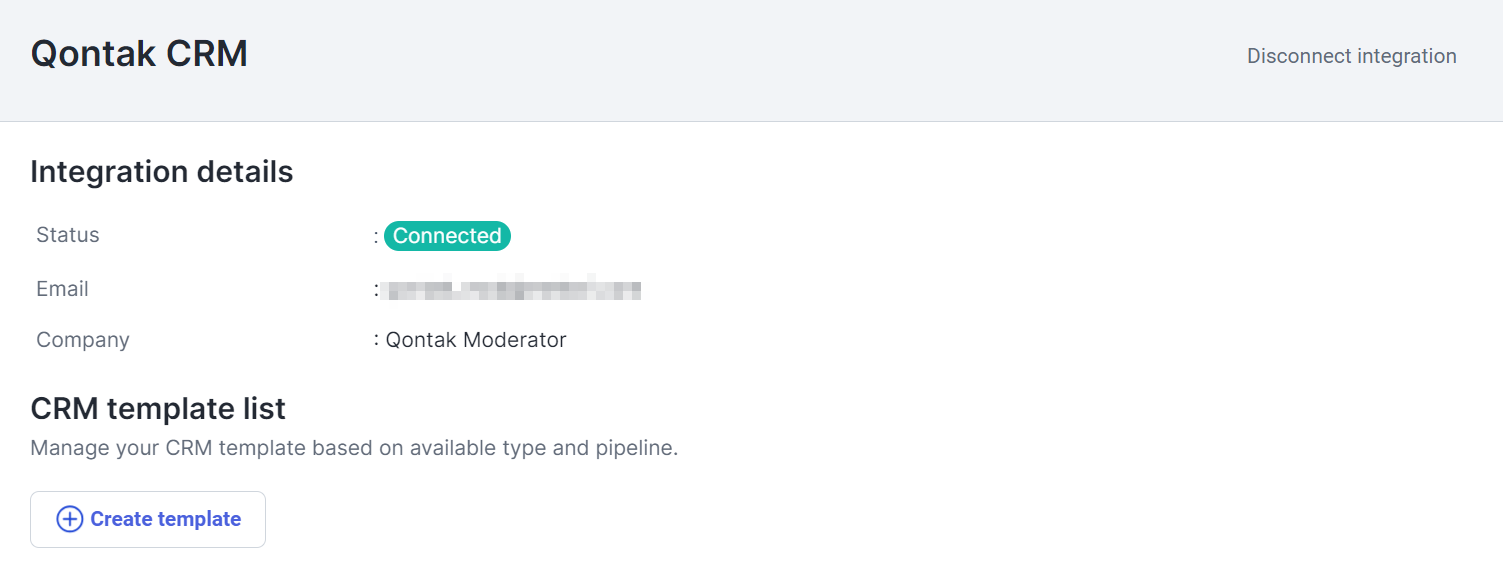Viewport: 1503px width, 566px height.
Task: Click the Create template label text
Action: (166, 519)
